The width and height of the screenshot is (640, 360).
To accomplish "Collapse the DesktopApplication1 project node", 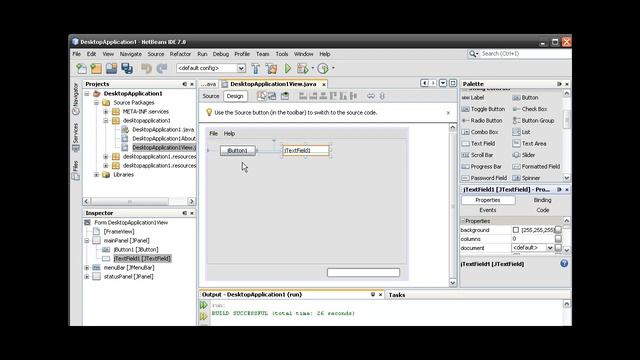I will [x=87, y=93].
